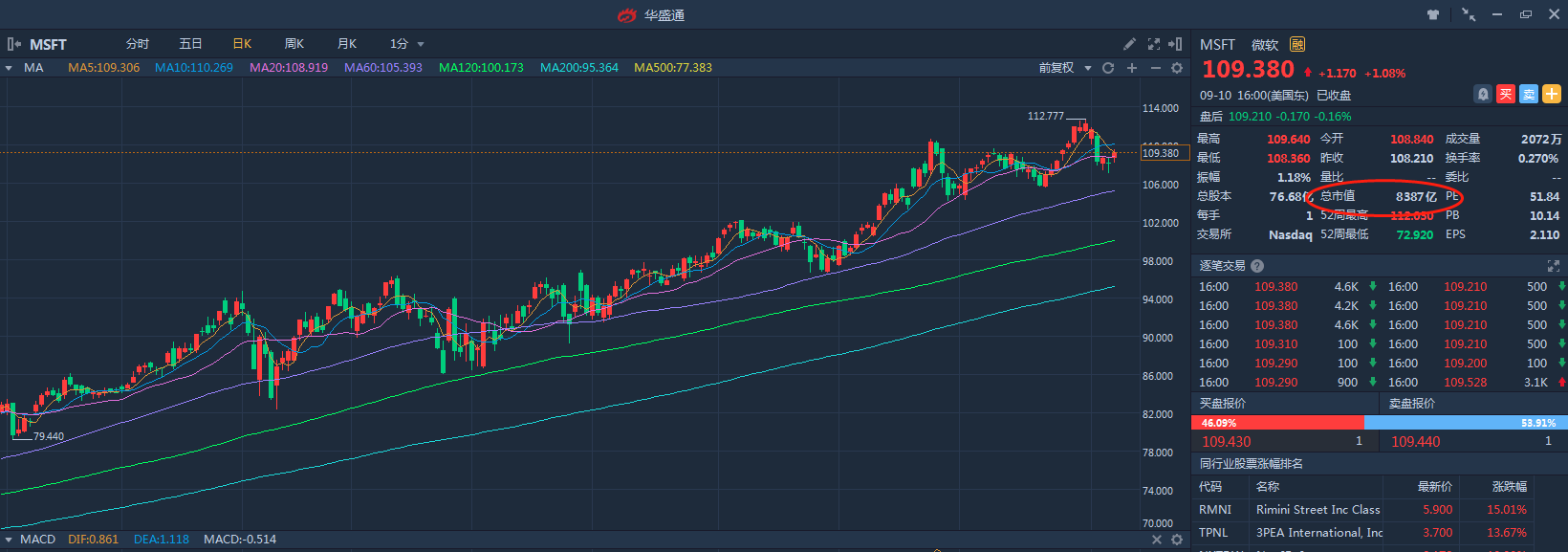The width and height of the screenshot is (1568, 552).
Task: Close the MACD indicator panel
Action: (1156, 540)
